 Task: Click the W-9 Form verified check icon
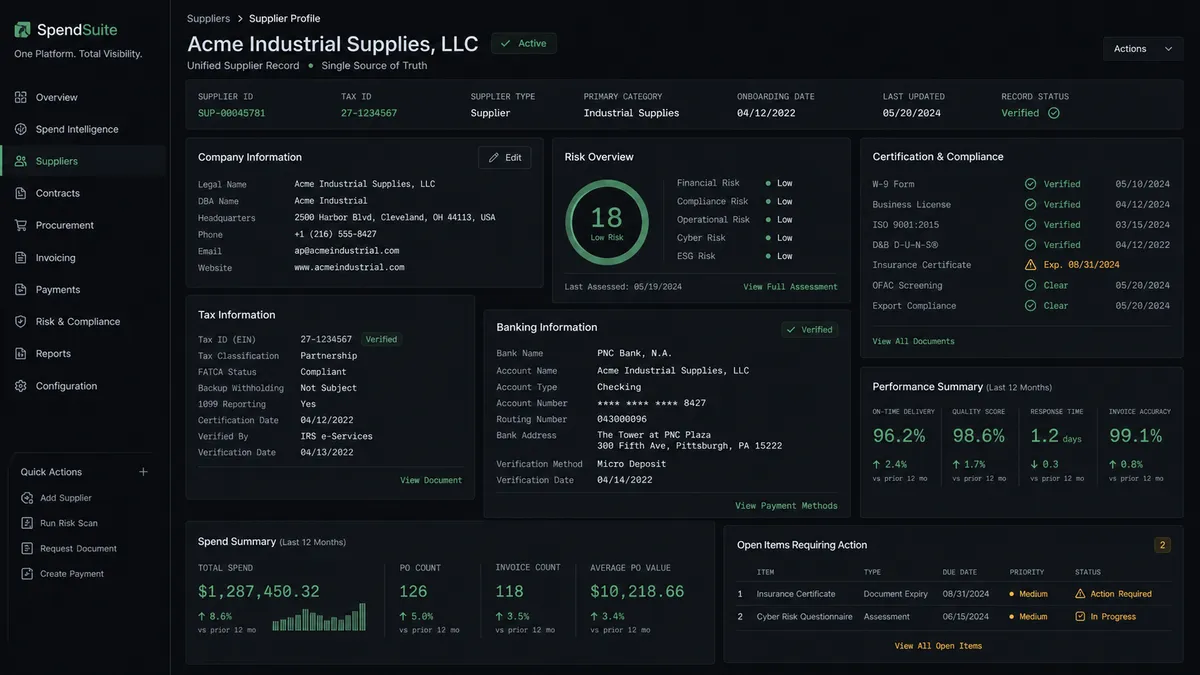pyautogui.click(x=1030, y=184)
